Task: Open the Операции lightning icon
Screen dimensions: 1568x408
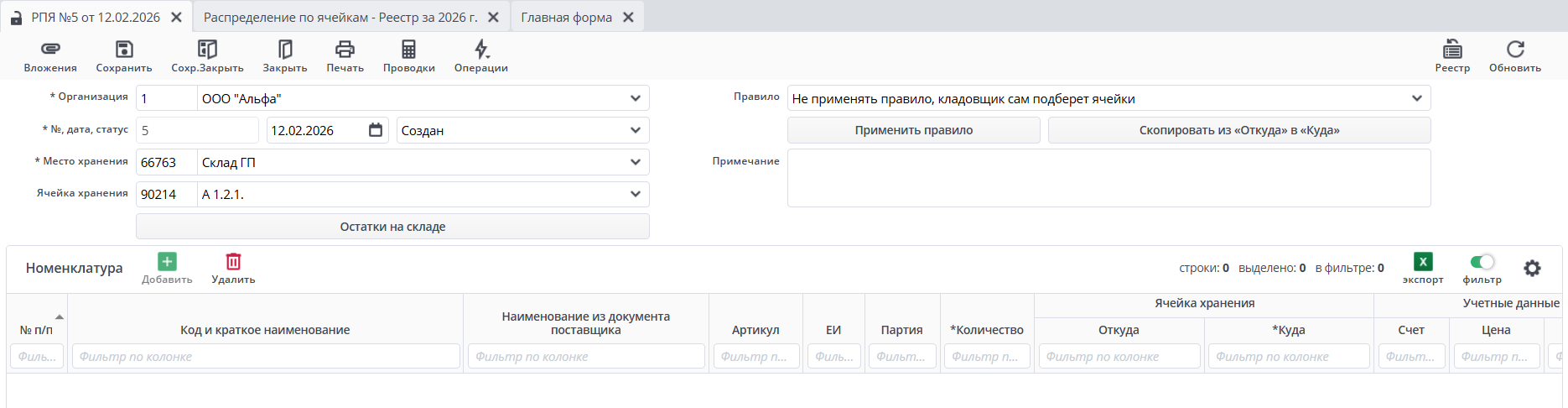Action: tap(481, 50)
